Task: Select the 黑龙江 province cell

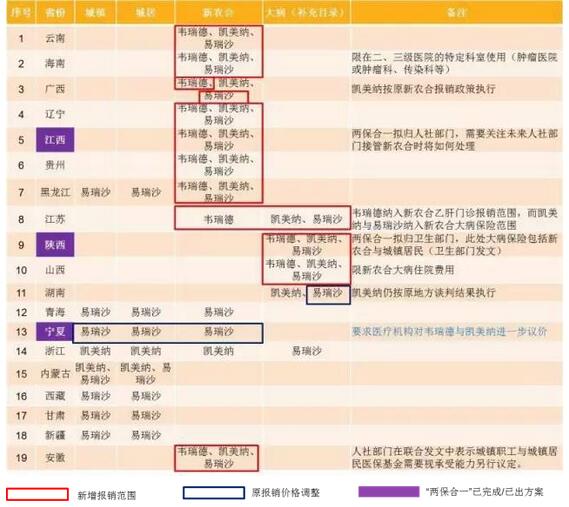Action: (55, 192)
